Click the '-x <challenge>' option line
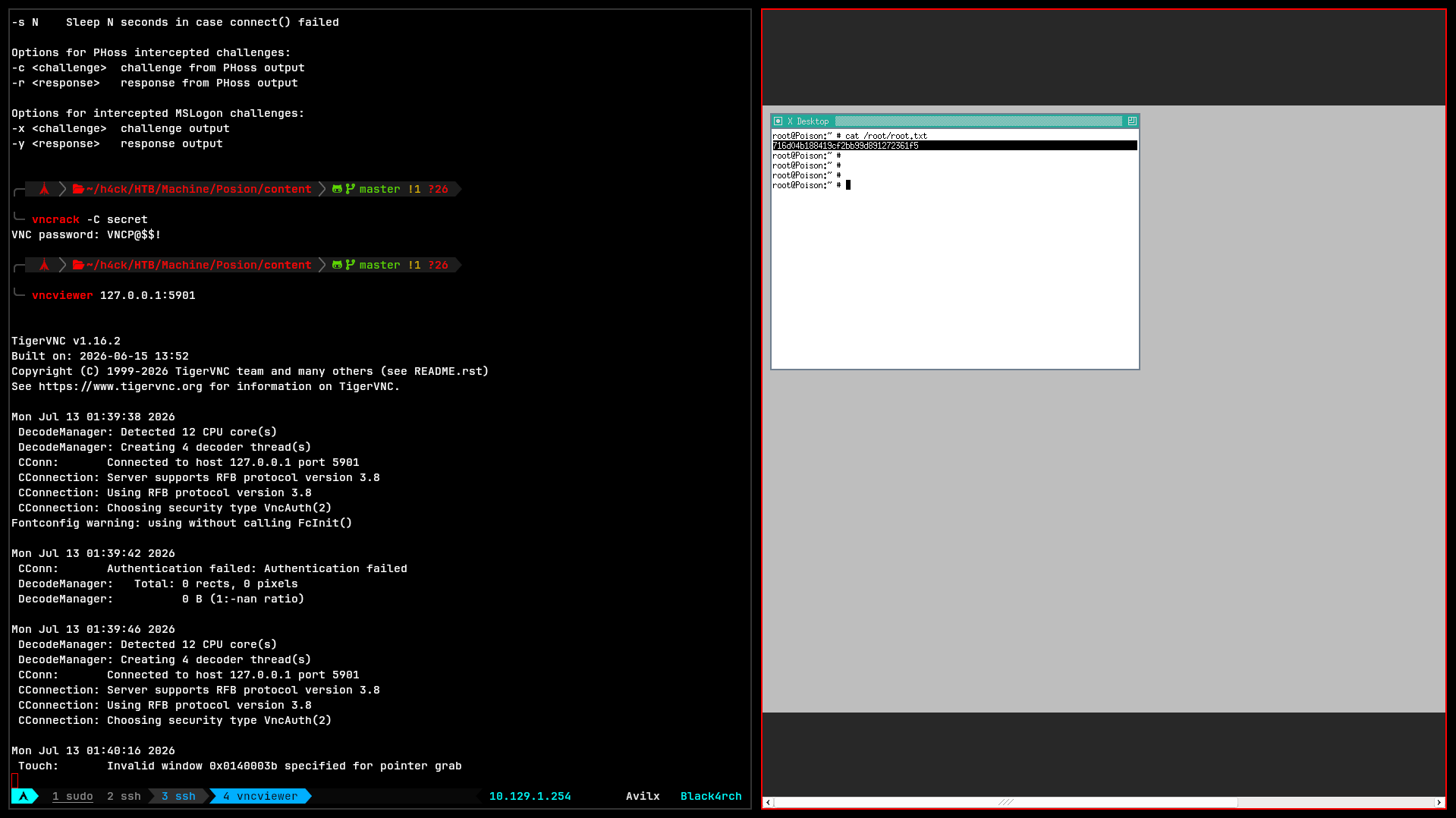The height and width of the screenshot is (818, 1456). pos(120,128)
